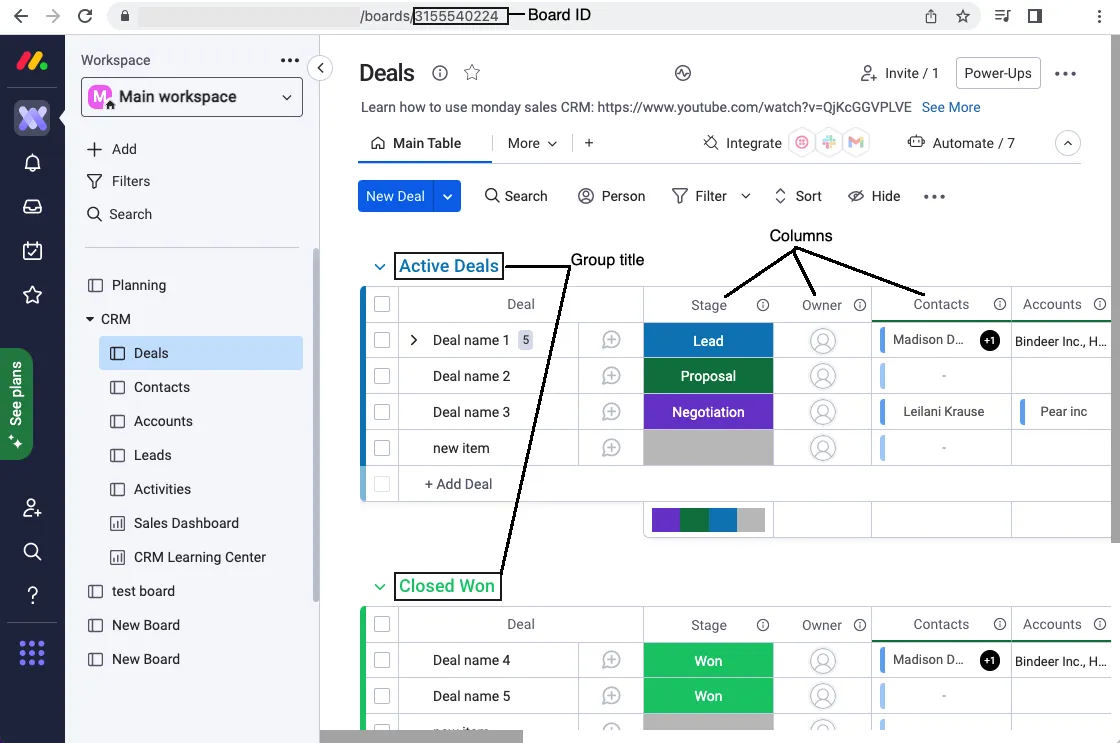Screen dimensions: 1120x743
Task: Reload the browser page
Action: (x=85, y=16)
